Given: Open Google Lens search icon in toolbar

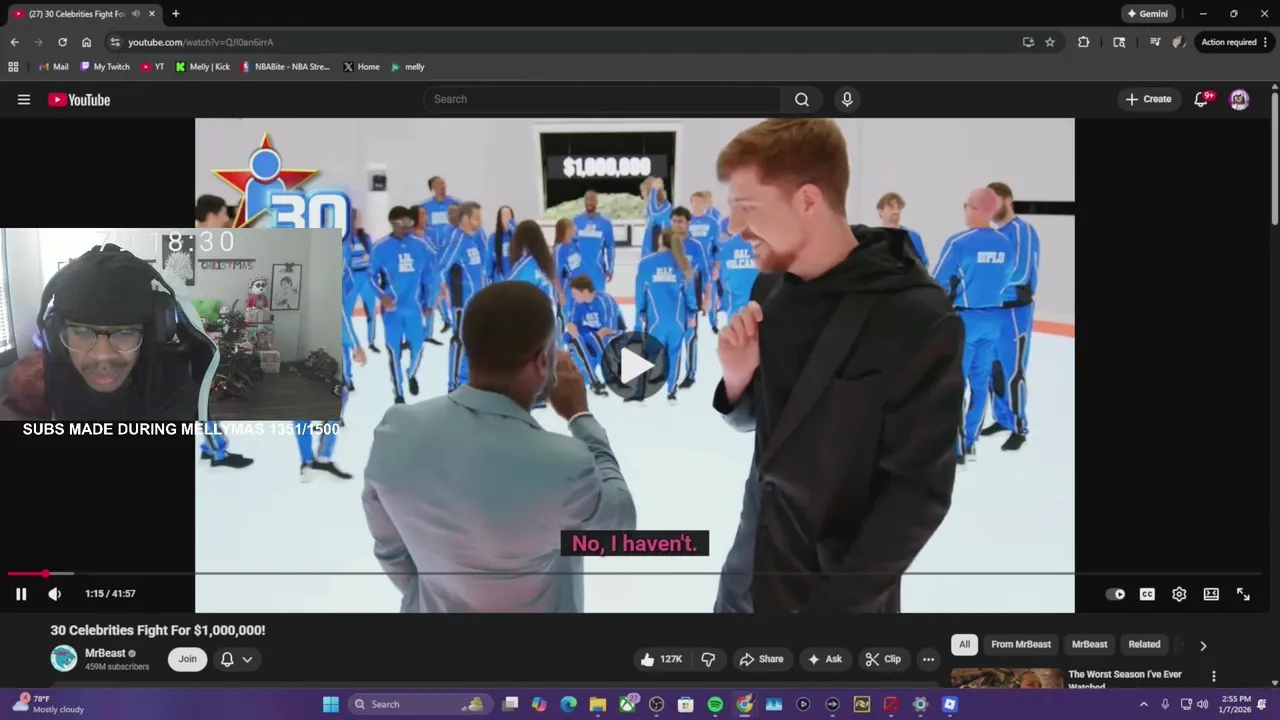Looking at the screenshot, I should tap(1119, 42).
